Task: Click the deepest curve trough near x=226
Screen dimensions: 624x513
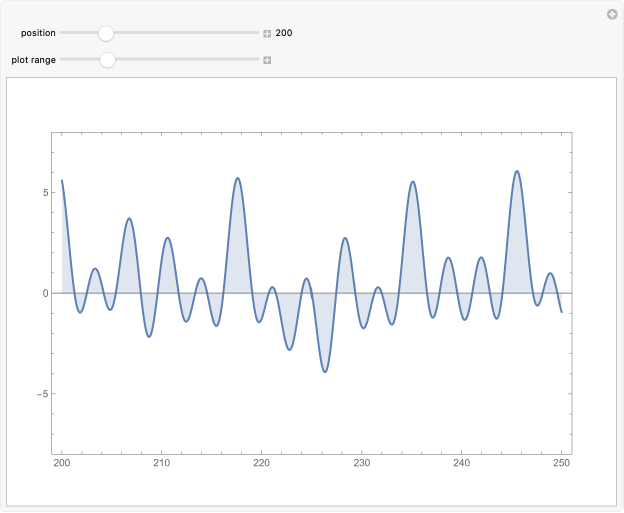Action: (x=325, y=372)
